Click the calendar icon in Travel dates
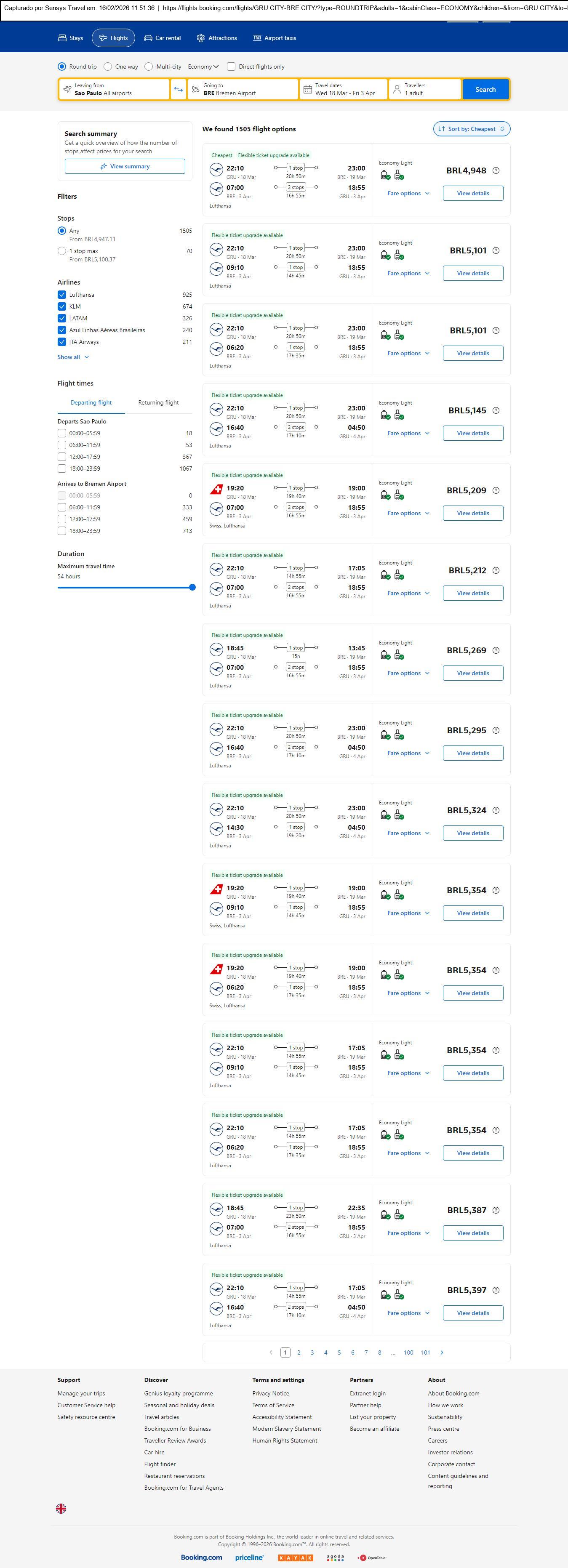Viewport: 568px width, 1568px height. click(308, 90)
